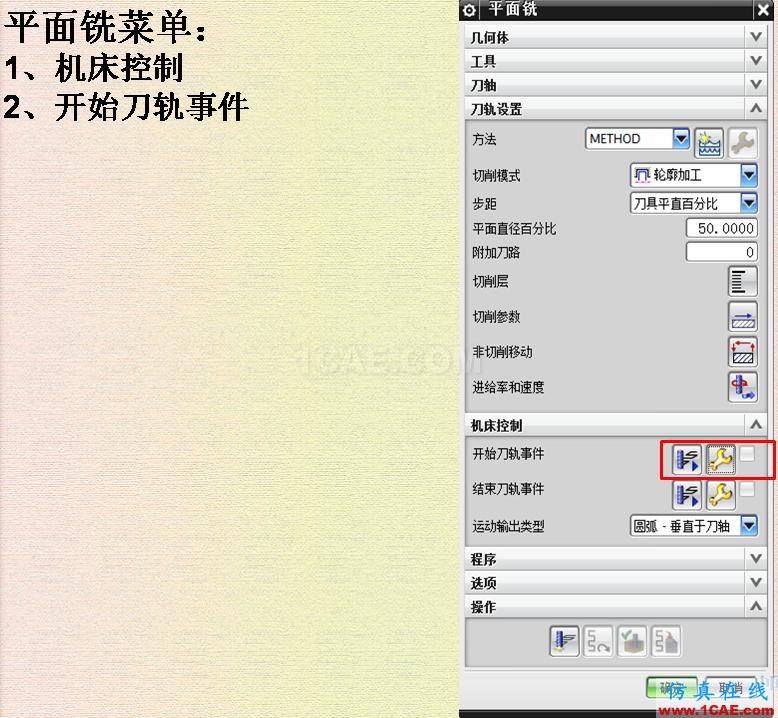Click the create new method icon
Screen dimensions: 778x718
pos(709,143)
